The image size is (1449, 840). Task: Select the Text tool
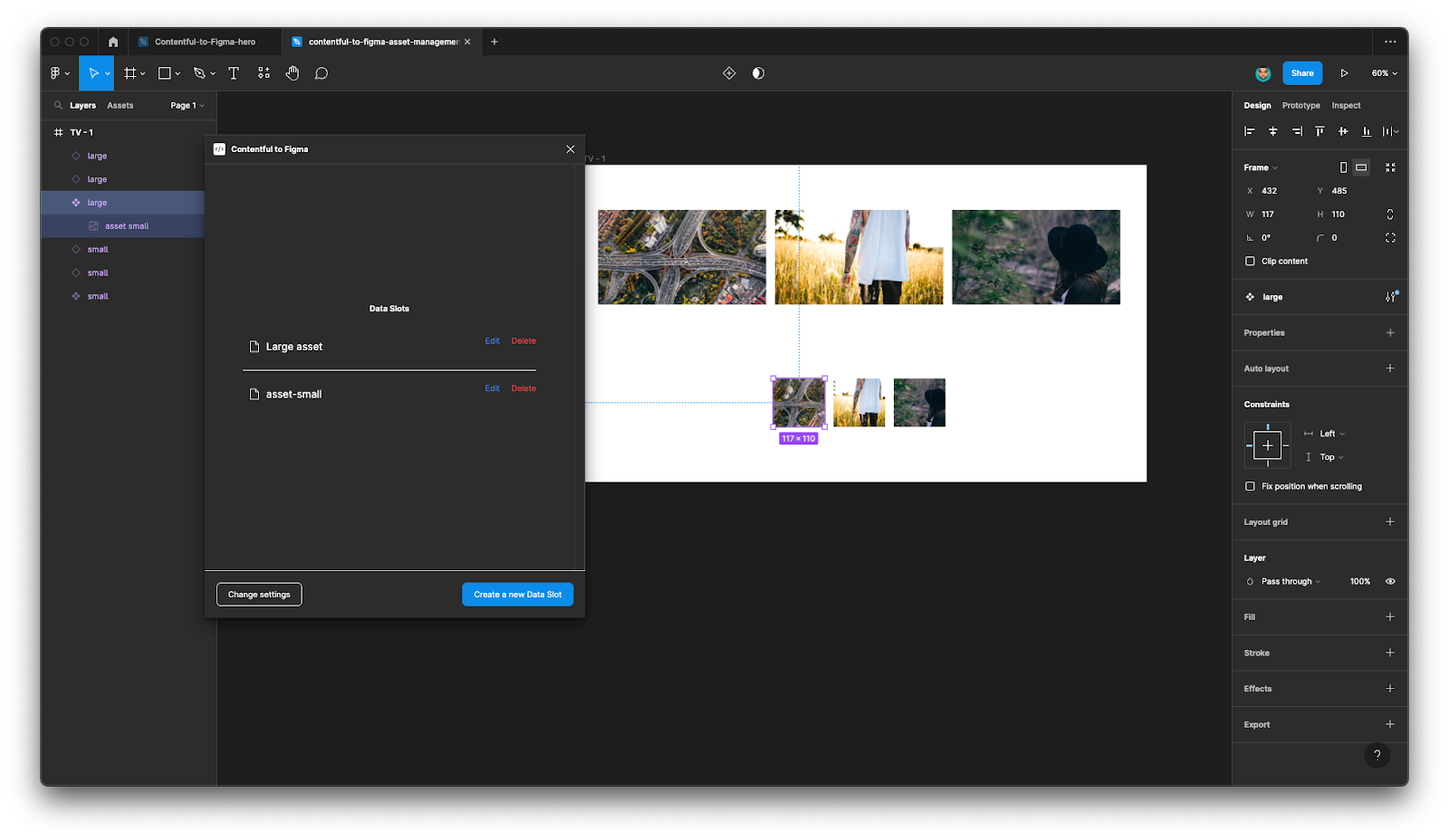(x=234, y=73)
